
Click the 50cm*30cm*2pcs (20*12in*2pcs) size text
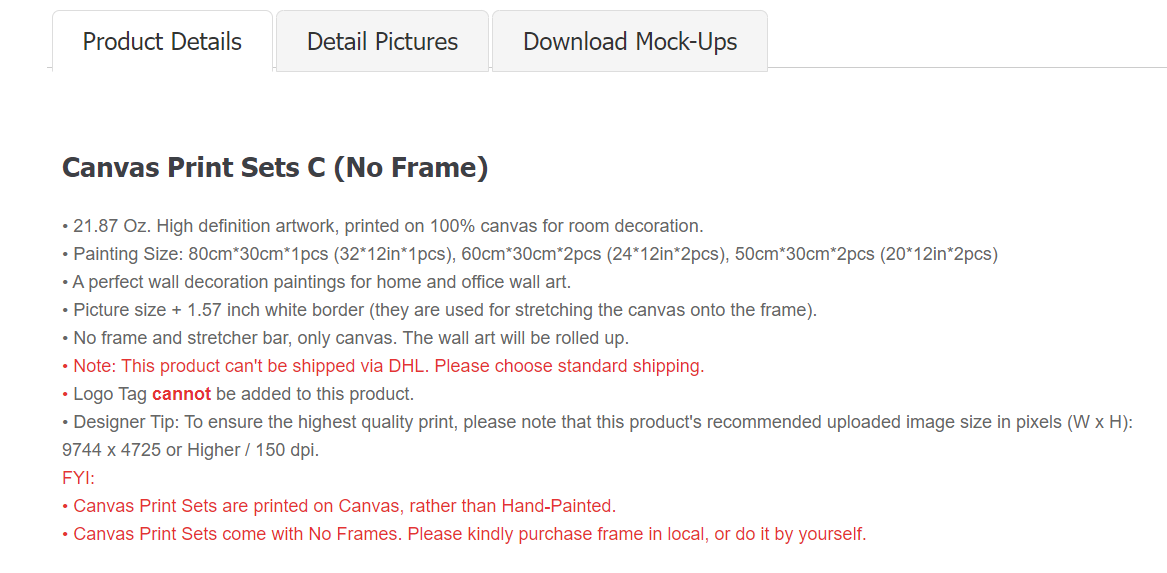[x=866, y=254]
